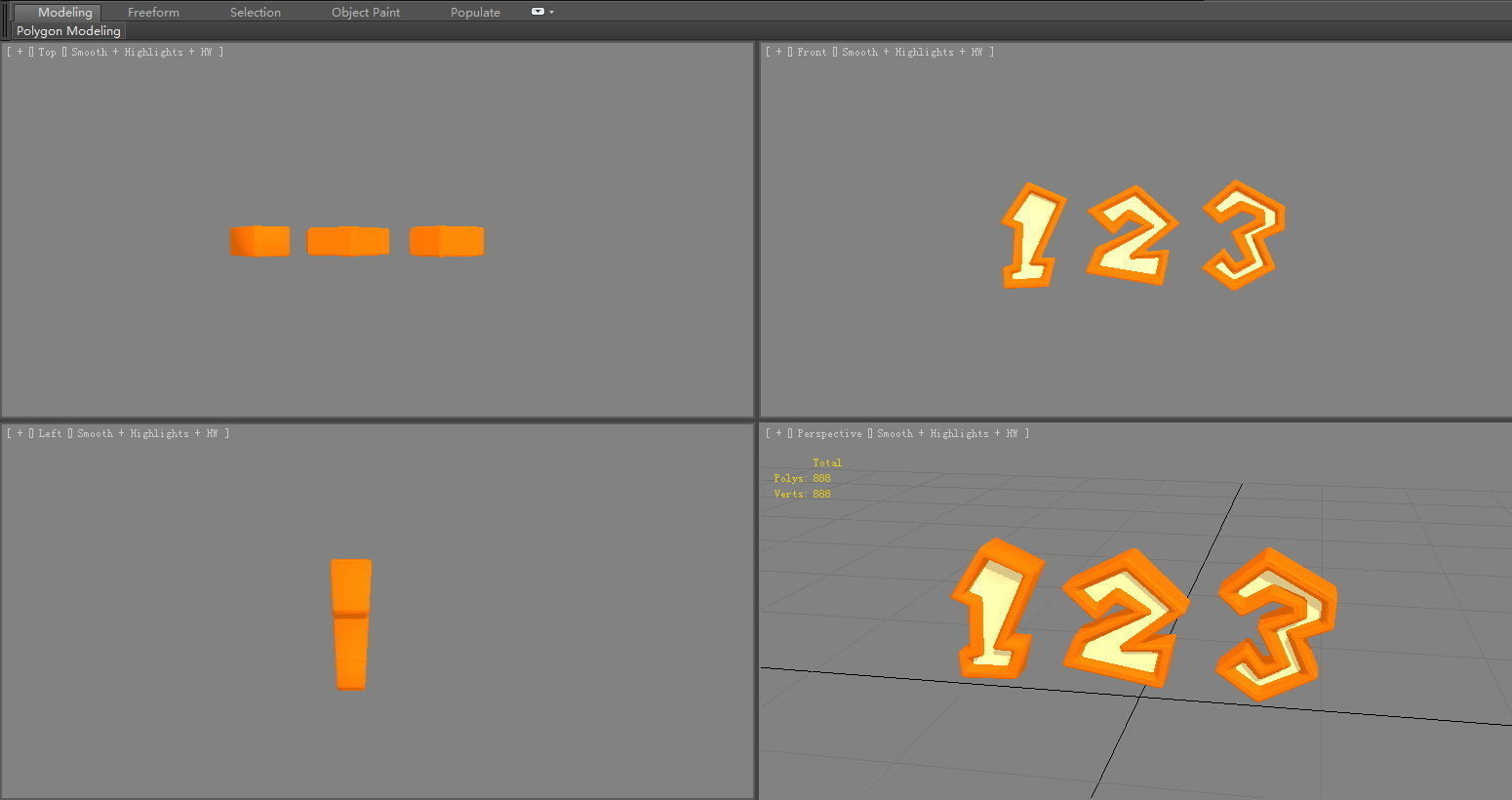
Task: Open the Front viewport plus menu
Action: pyautogui.click(x=778, y=52)
